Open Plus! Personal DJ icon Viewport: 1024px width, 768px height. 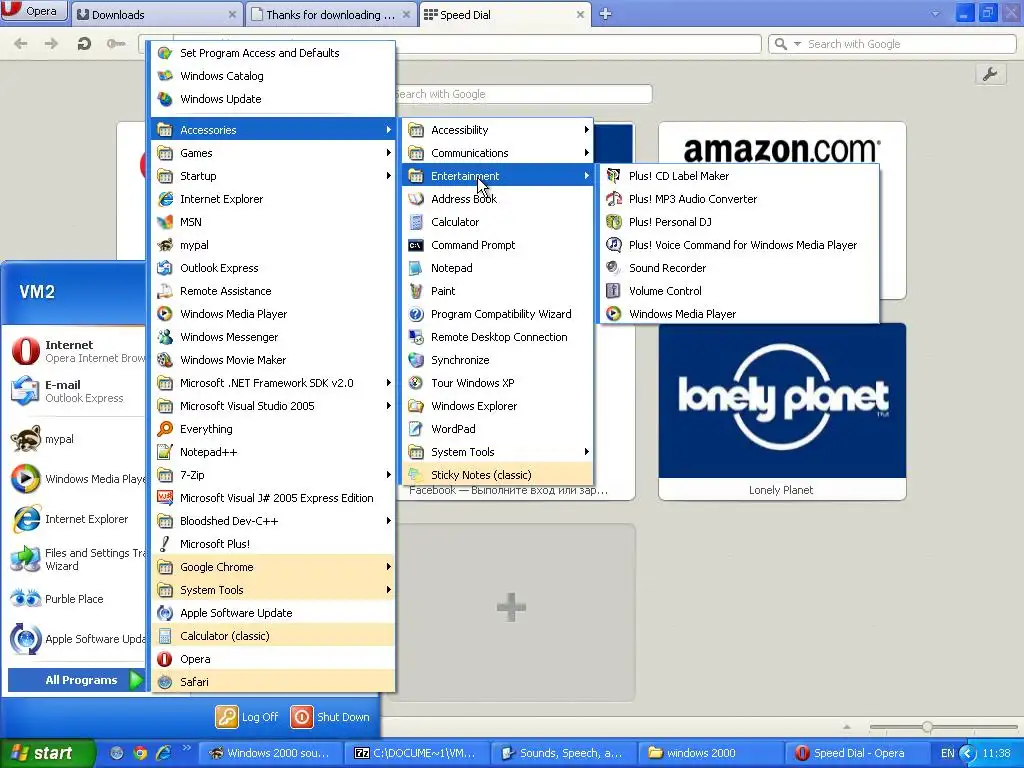[x=613, y=221]
